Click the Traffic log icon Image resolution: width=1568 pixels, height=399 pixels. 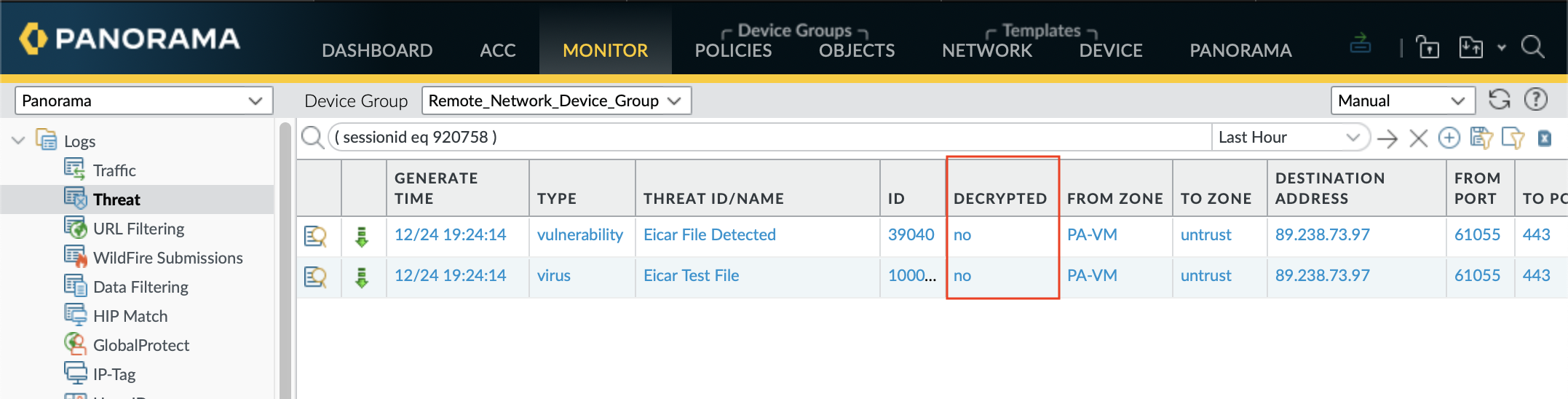75,170
